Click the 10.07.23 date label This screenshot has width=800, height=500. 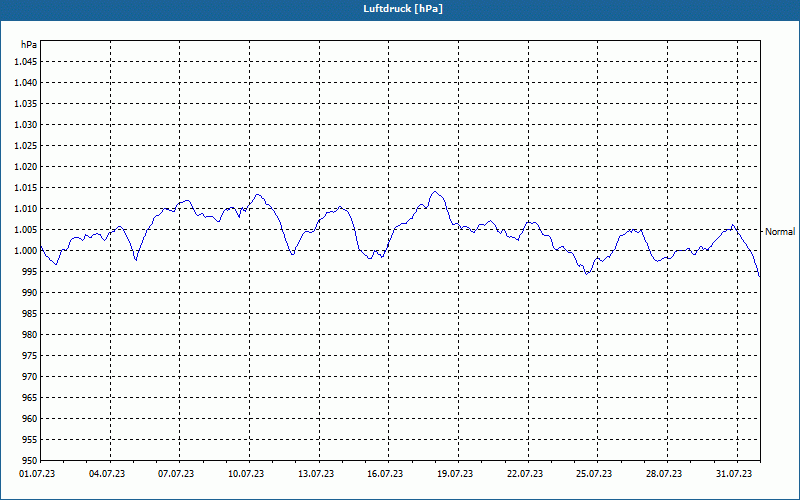[246, 474]
